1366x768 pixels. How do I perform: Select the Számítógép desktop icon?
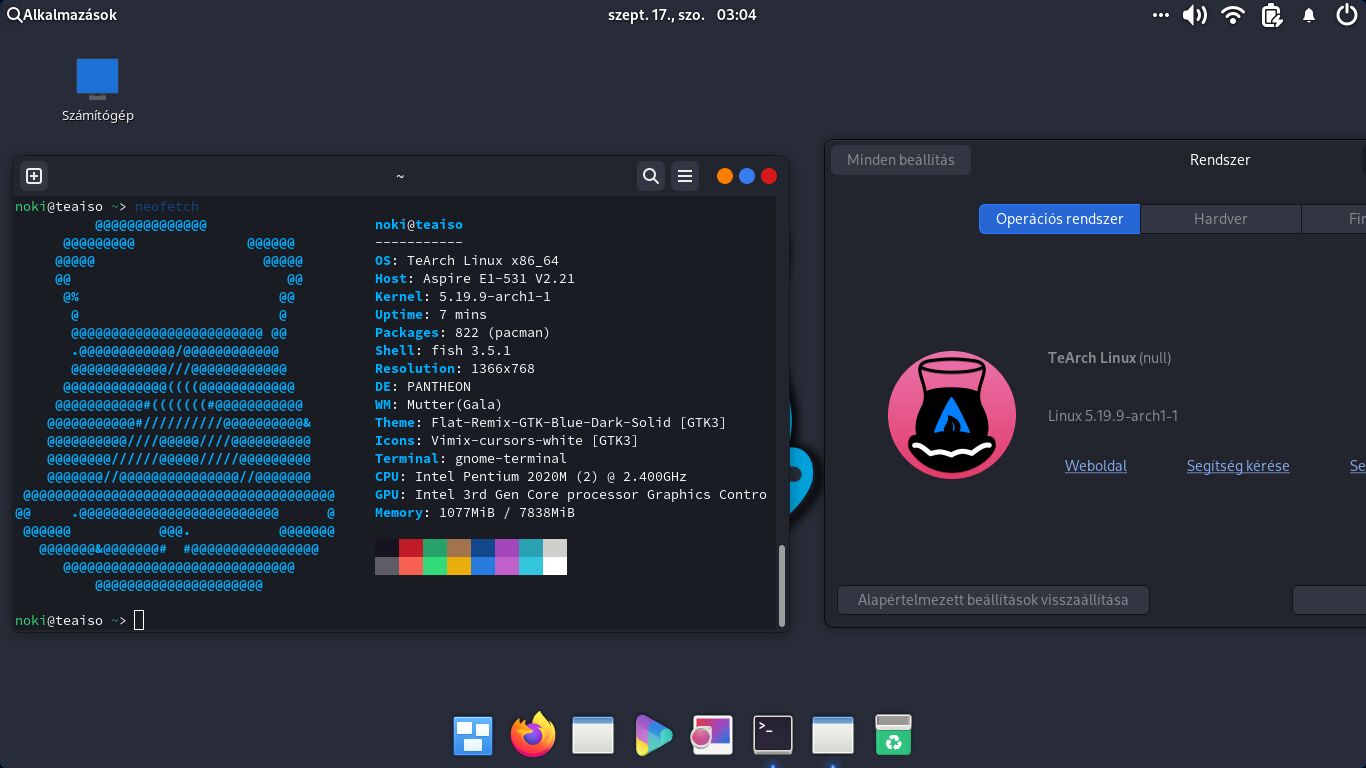97,90
